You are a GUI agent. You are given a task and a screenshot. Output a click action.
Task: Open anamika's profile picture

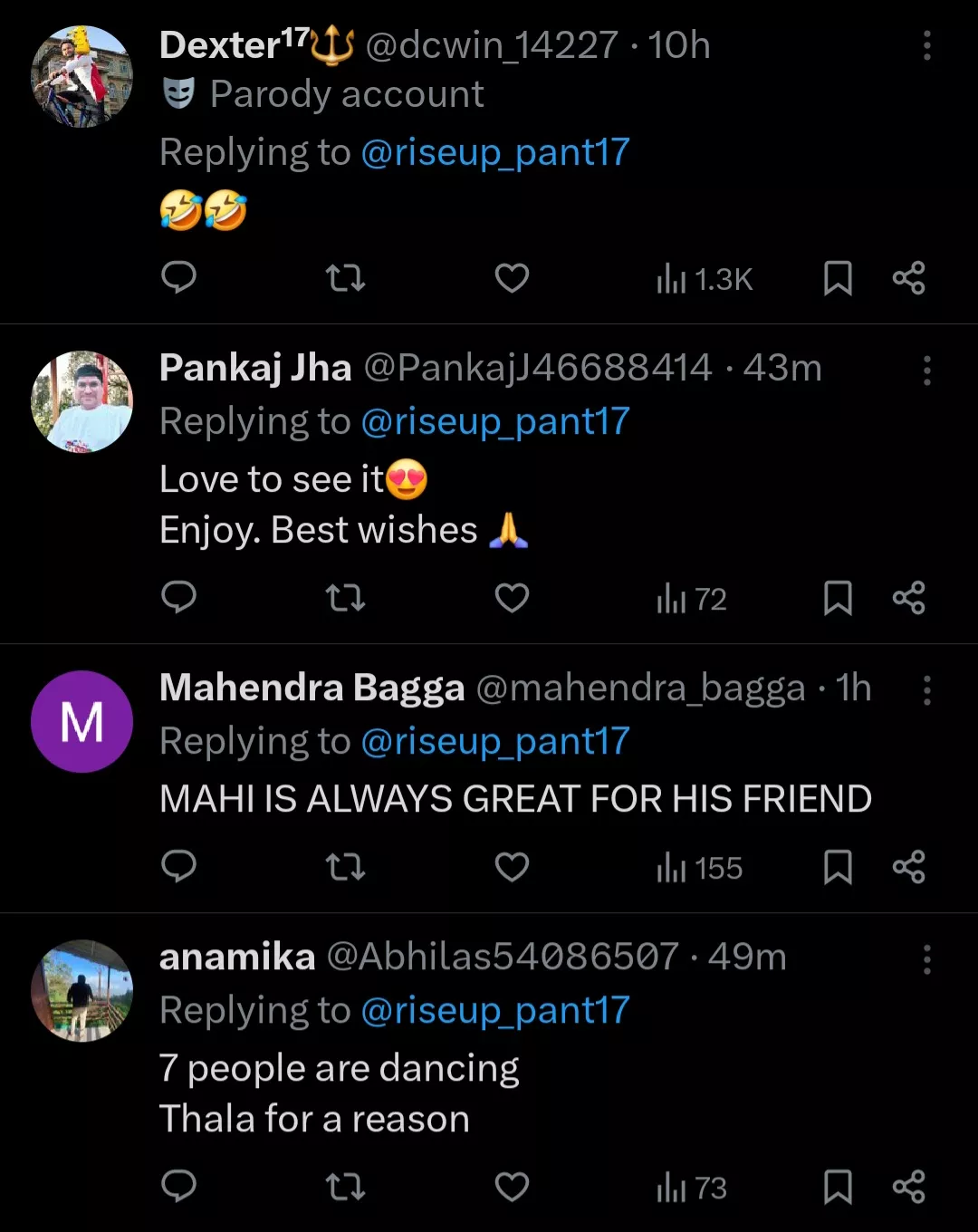[x=81, y=990]
